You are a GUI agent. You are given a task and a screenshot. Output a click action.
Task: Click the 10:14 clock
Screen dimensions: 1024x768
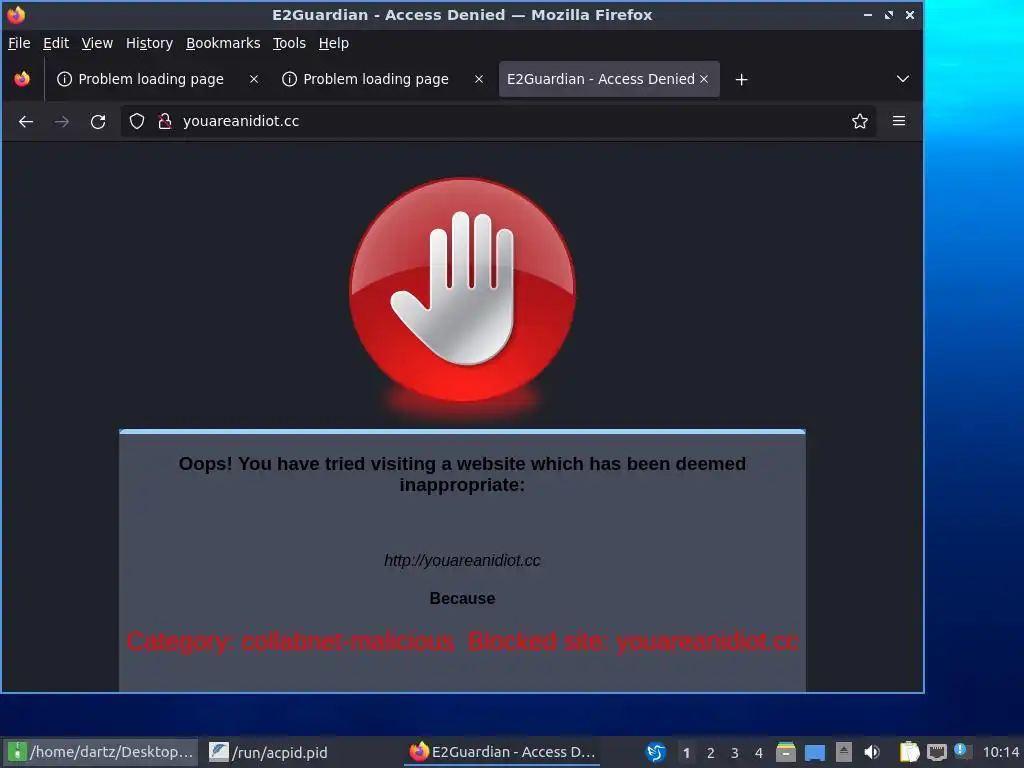(1000, 752)
